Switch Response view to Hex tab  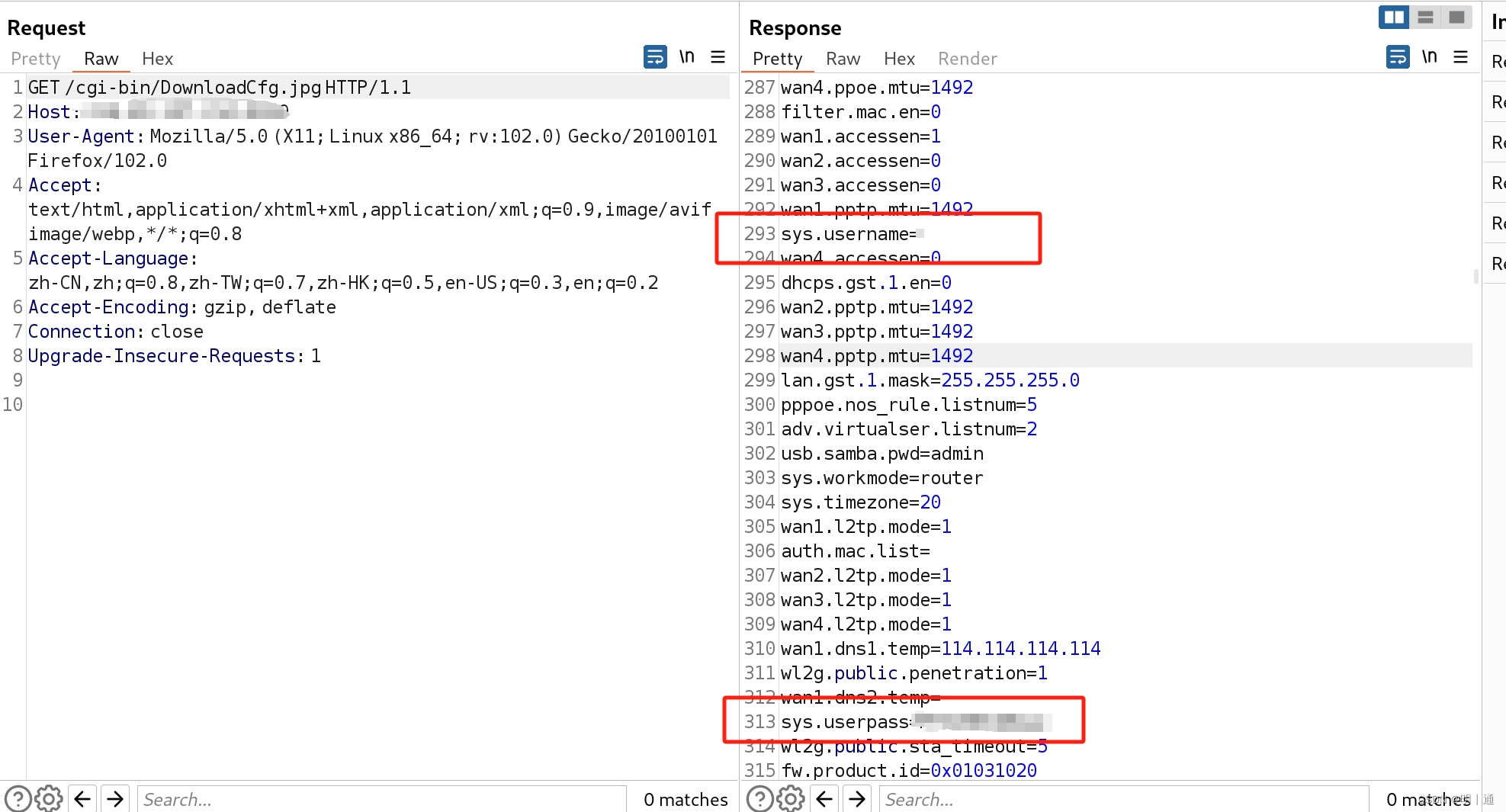(900, 59)
